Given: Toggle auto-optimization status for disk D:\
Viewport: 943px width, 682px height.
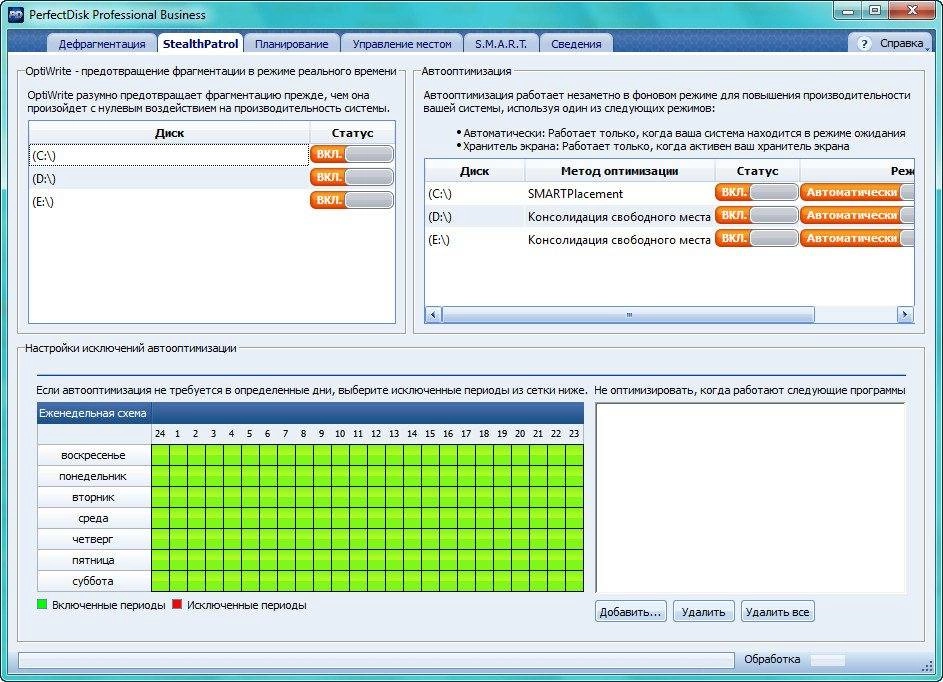Looking at the screenshot, I should 757,215.
